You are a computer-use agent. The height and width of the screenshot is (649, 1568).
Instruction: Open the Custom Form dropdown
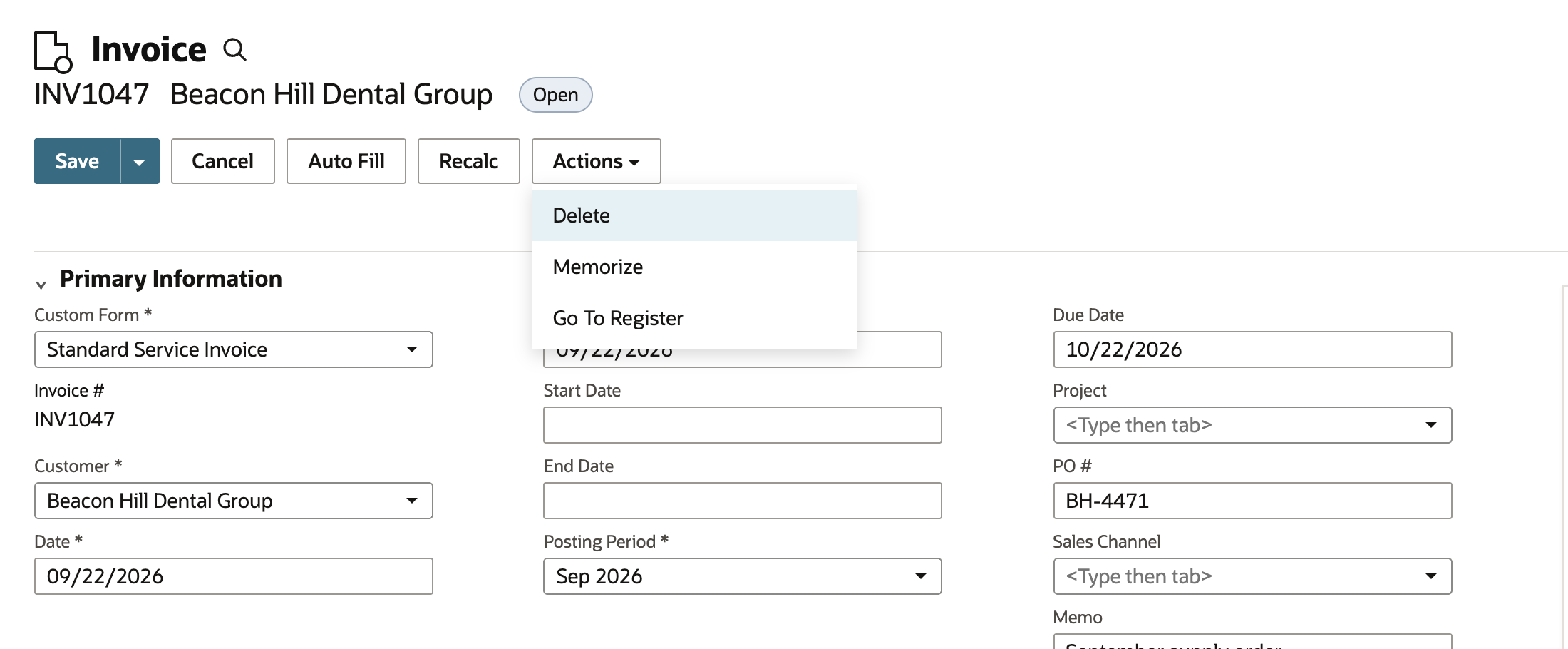(234, 349)
